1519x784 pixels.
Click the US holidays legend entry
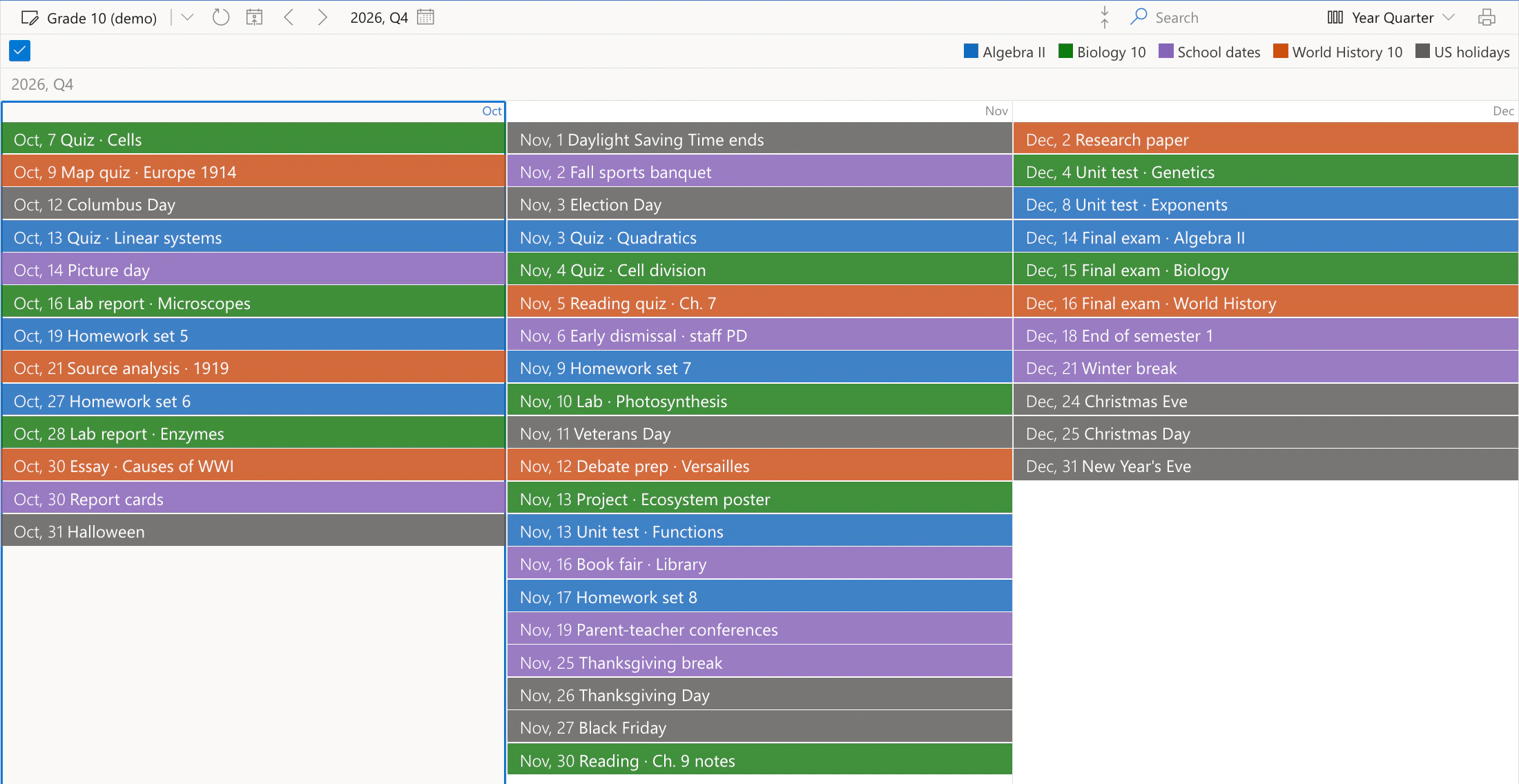pos(1462,52)
